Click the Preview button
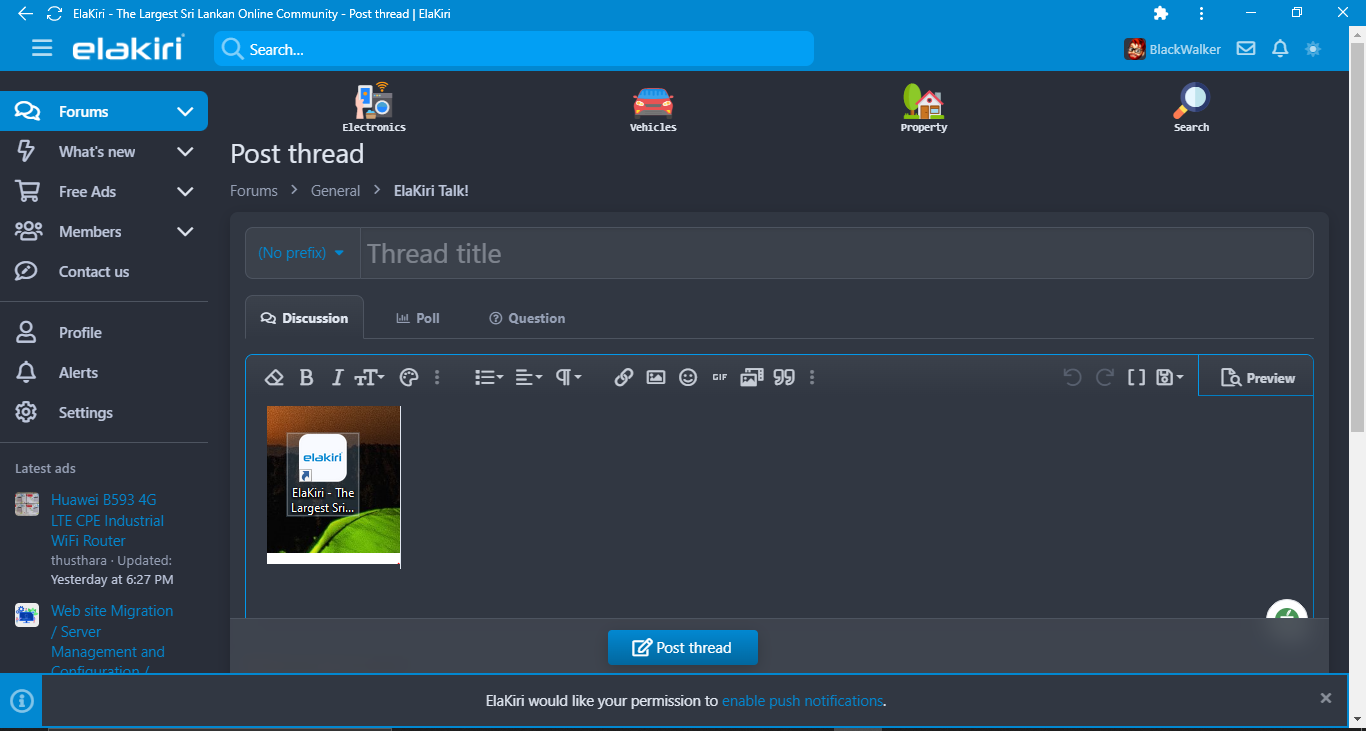The image size is (1366, 731). (x=1257, y=378)
